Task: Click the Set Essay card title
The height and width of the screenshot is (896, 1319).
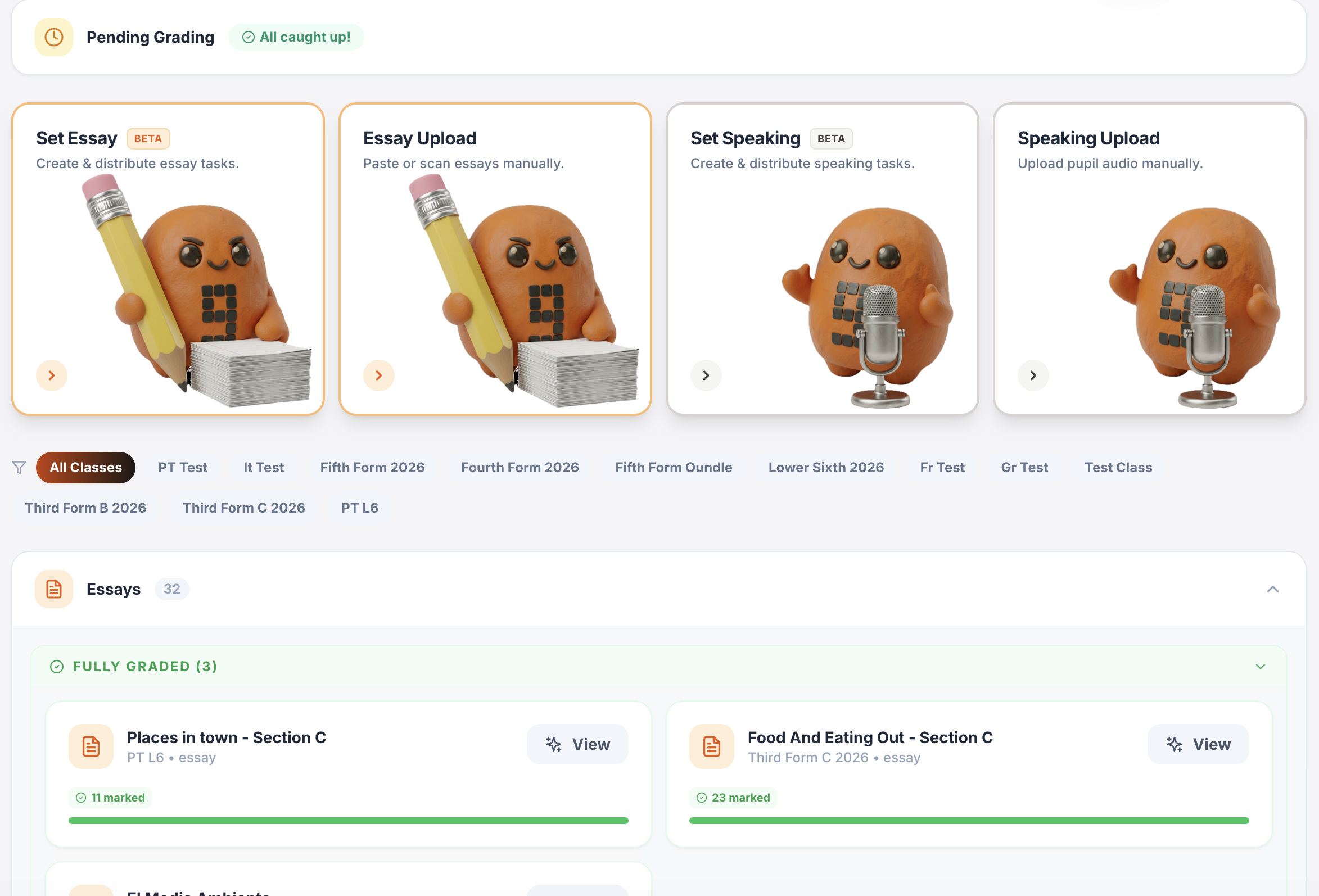Action: coord(76,138)
